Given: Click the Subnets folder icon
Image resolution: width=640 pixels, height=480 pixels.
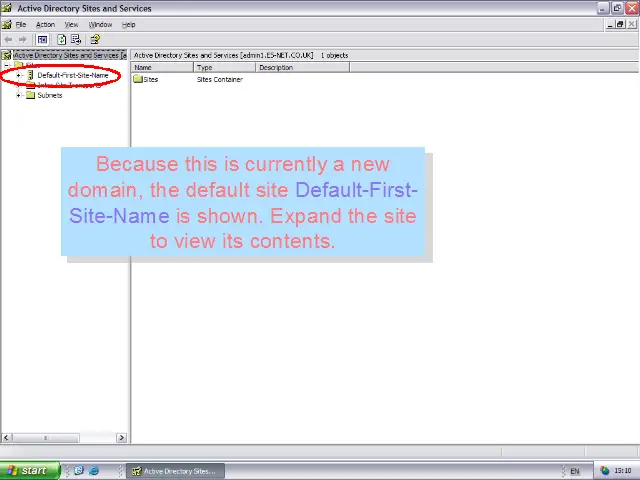Looking at the screenshot, I should click(31, 96).
